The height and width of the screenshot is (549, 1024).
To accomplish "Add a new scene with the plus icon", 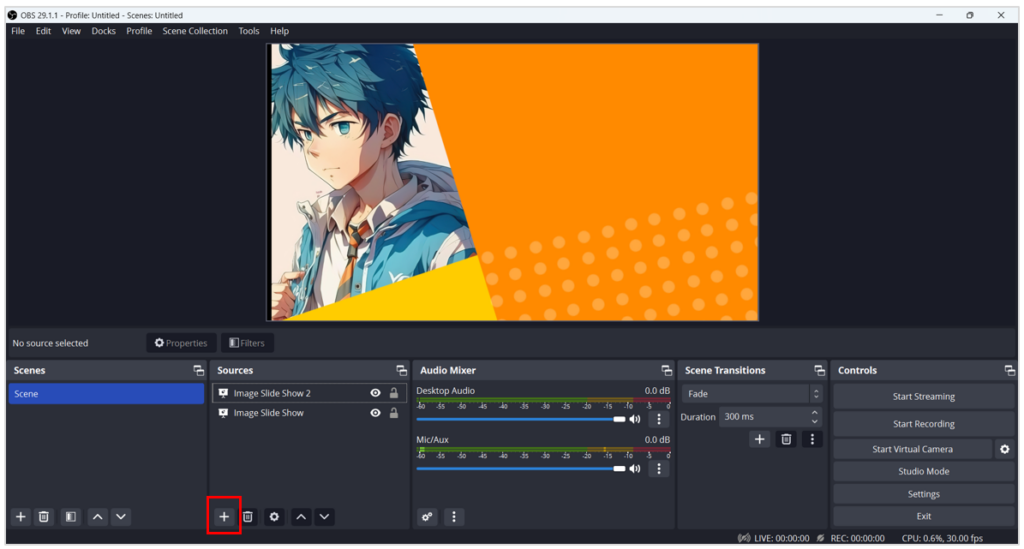I will point(20,517).
